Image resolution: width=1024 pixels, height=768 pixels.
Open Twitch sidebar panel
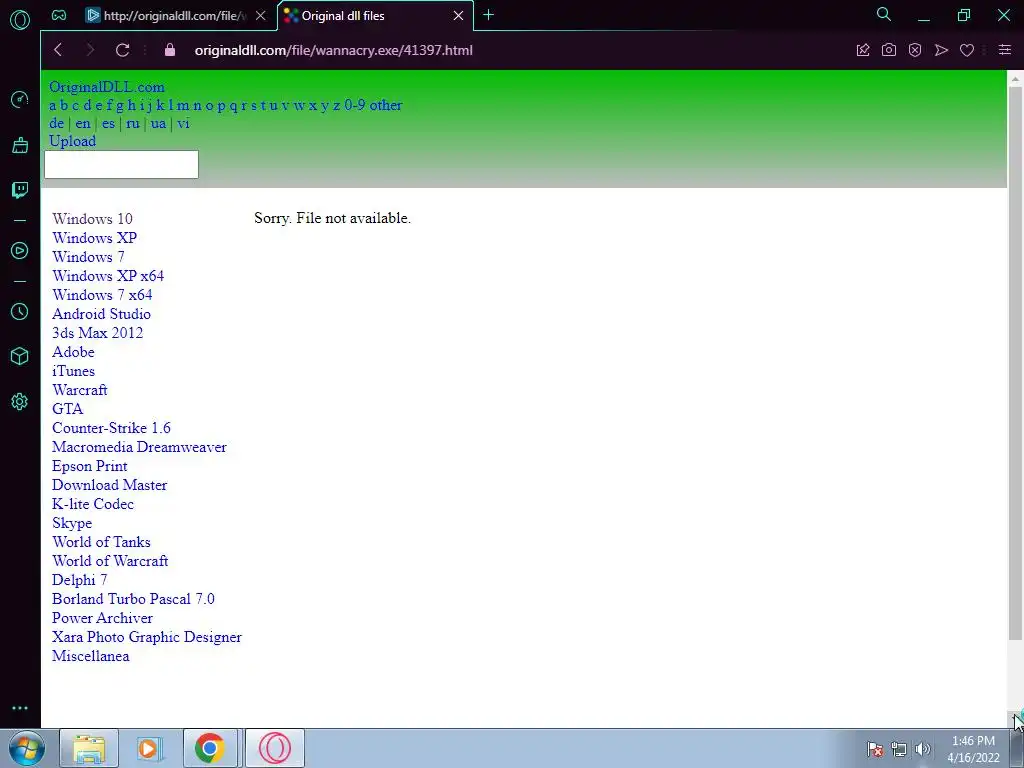pos(20,190)
